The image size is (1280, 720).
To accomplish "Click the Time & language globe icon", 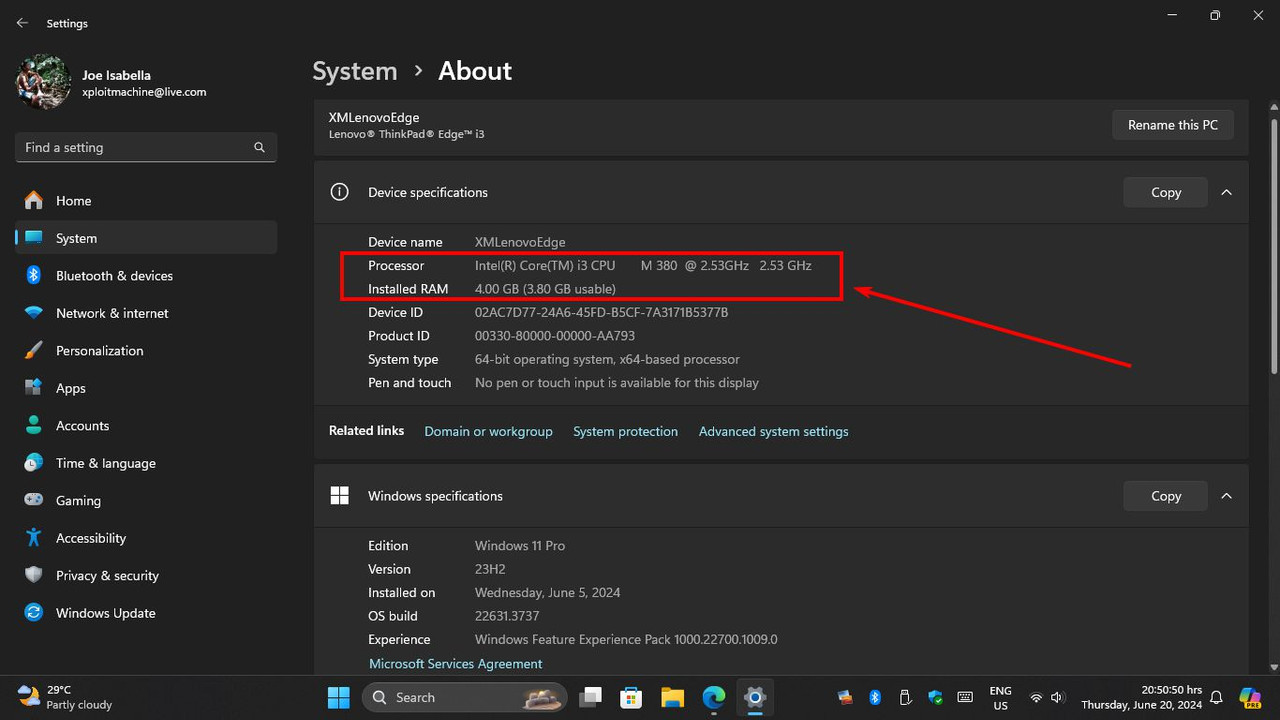I will click(x=34, y=463).
